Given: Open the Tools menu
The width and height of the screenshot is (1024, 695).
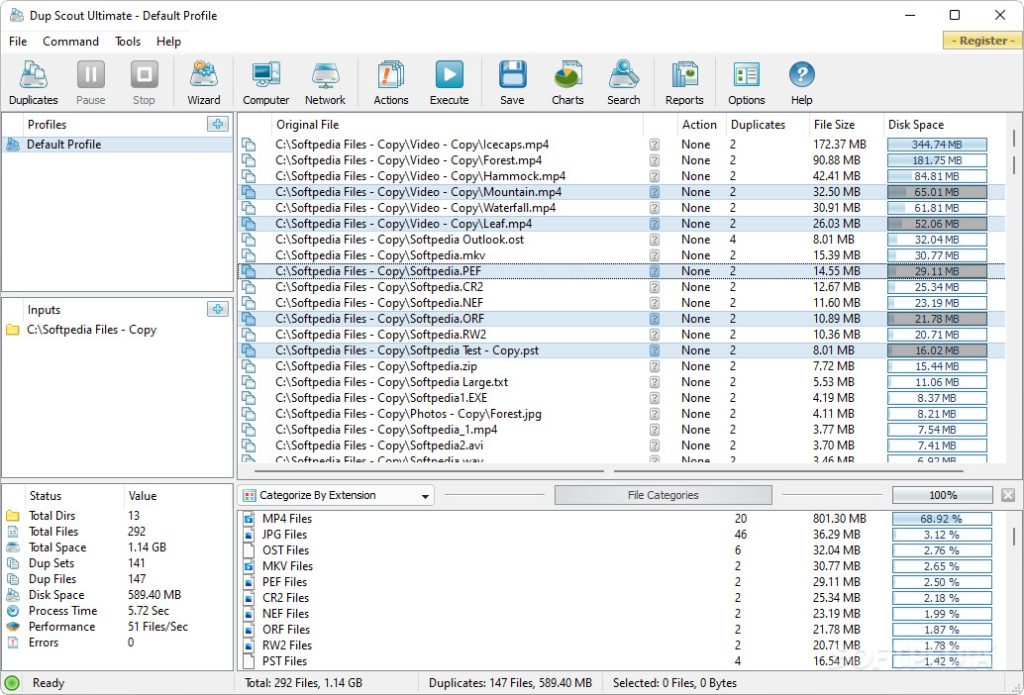Looking at the screenshot, I should [128, 41].
